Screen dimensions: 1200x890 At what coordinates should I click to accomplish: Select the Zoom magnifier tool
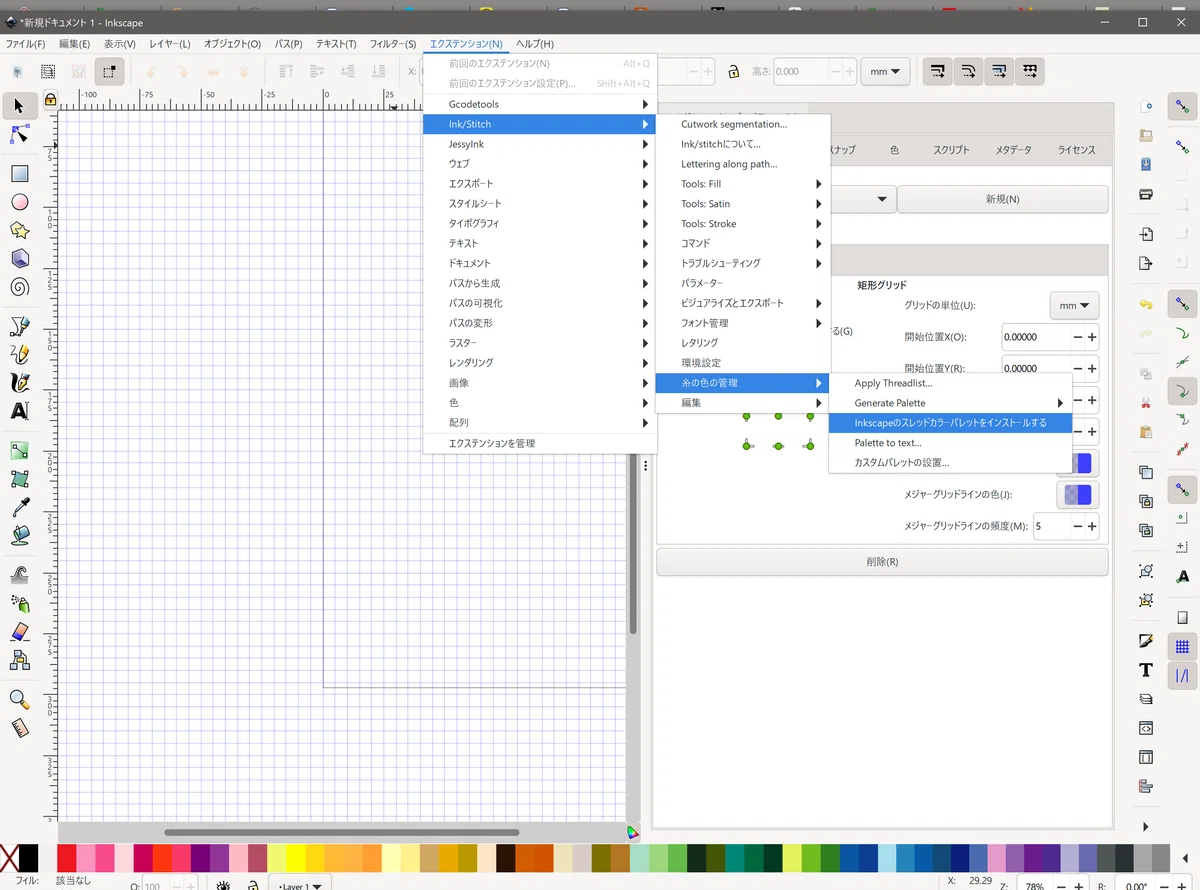coord(19,699)
